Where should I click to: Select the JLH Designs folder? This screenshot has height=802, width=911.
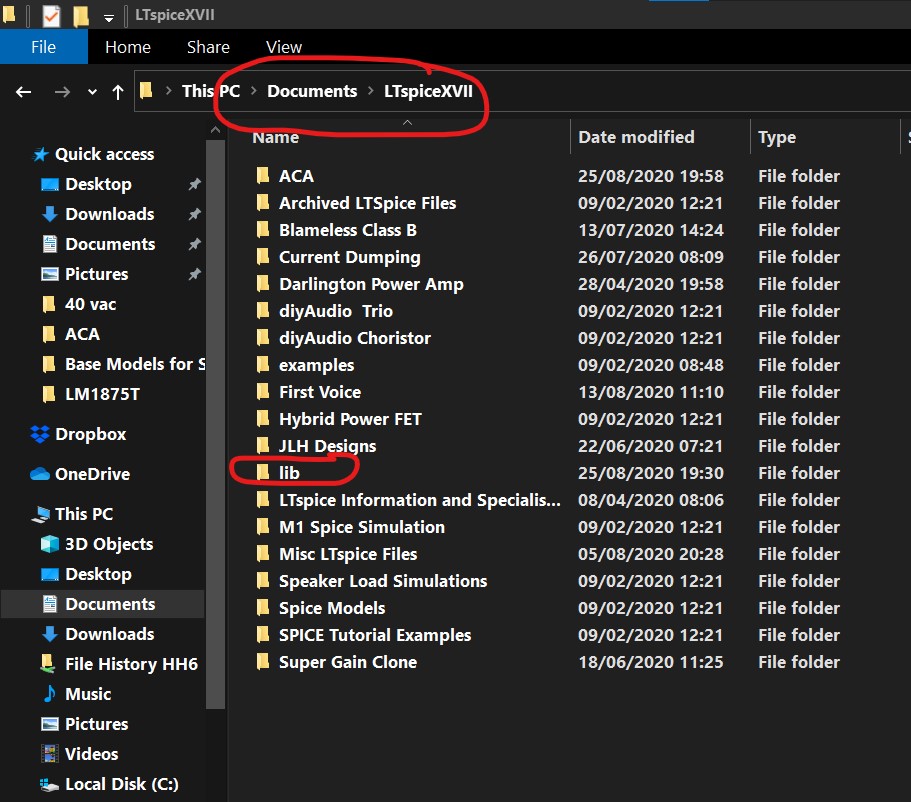[316, 446]
